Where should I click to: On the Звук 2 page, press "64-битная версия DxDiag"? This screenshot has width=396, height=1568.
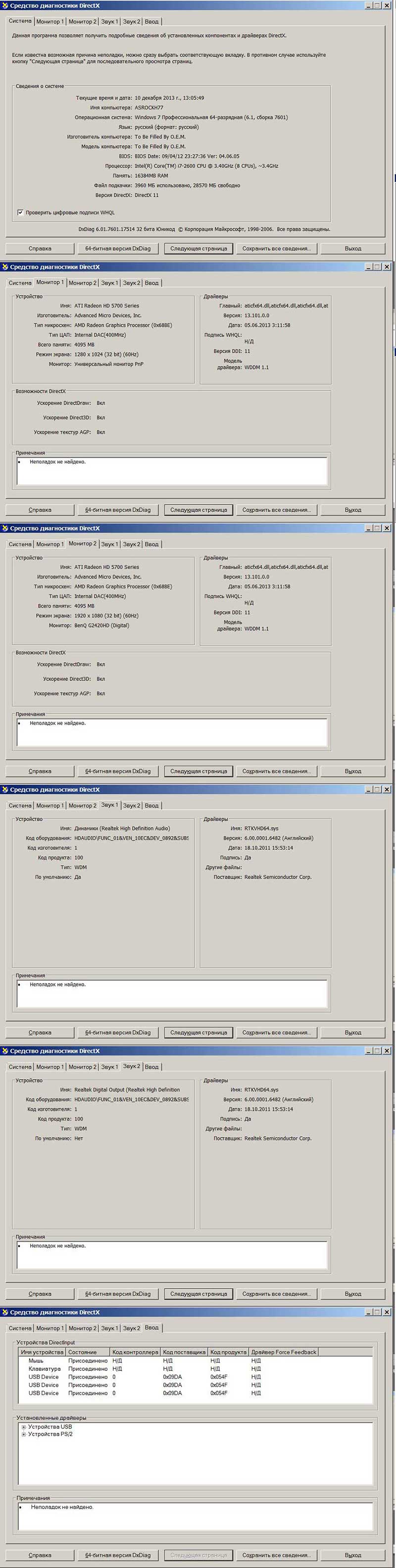click(117, 1294)
